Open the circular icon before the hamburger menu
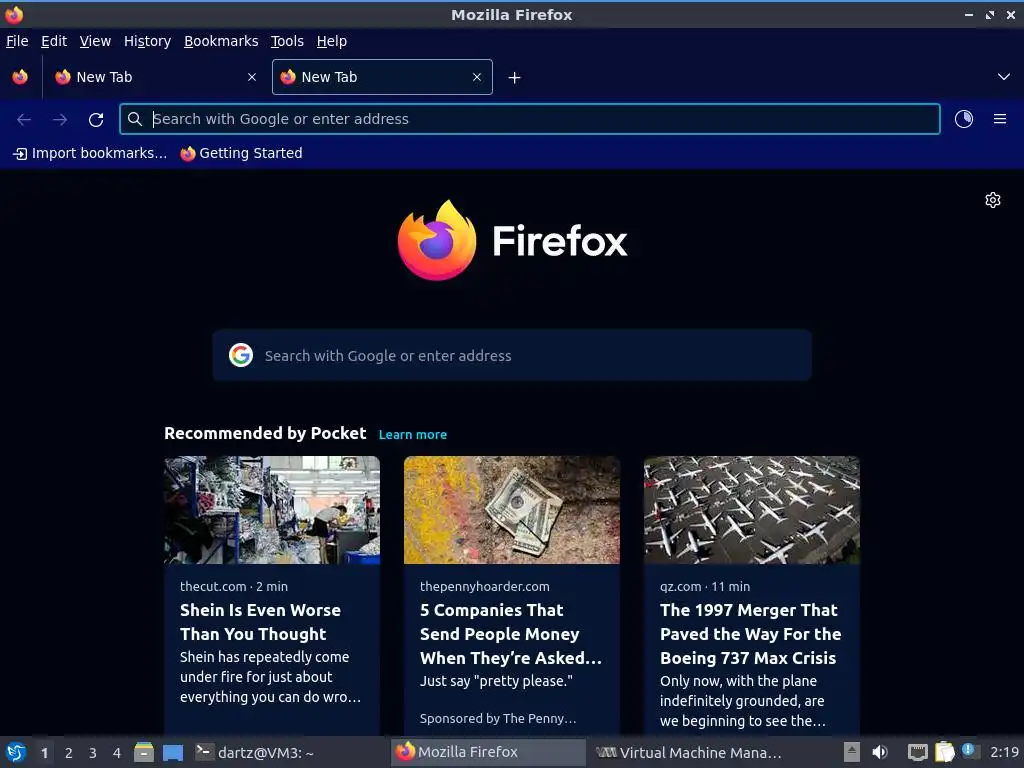Viewport: 1024px width, 768px height. [964, 119]
